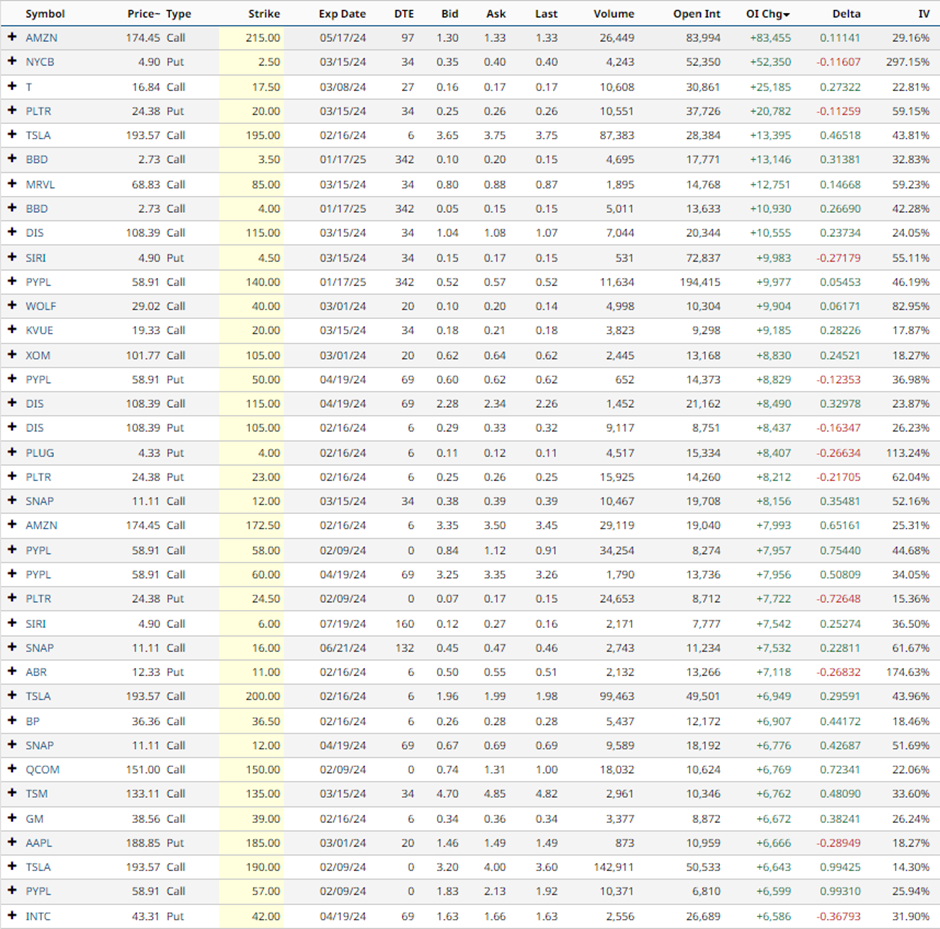Sort table by Symbol column
This screenshot has width=940, height=929.
(45, 14)
